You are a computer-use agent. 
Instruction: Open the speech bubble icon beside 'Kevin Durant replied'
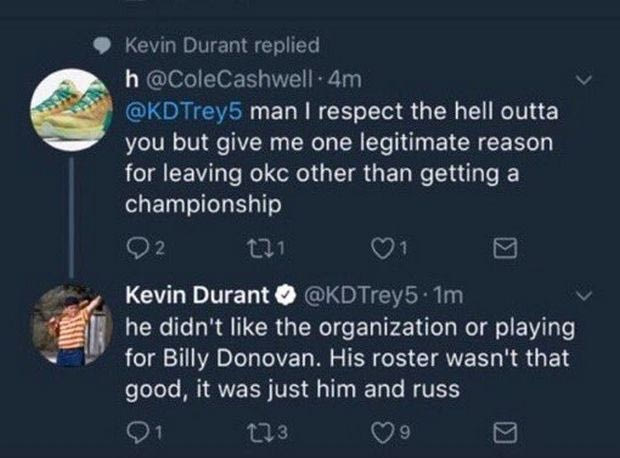point(101,45)
